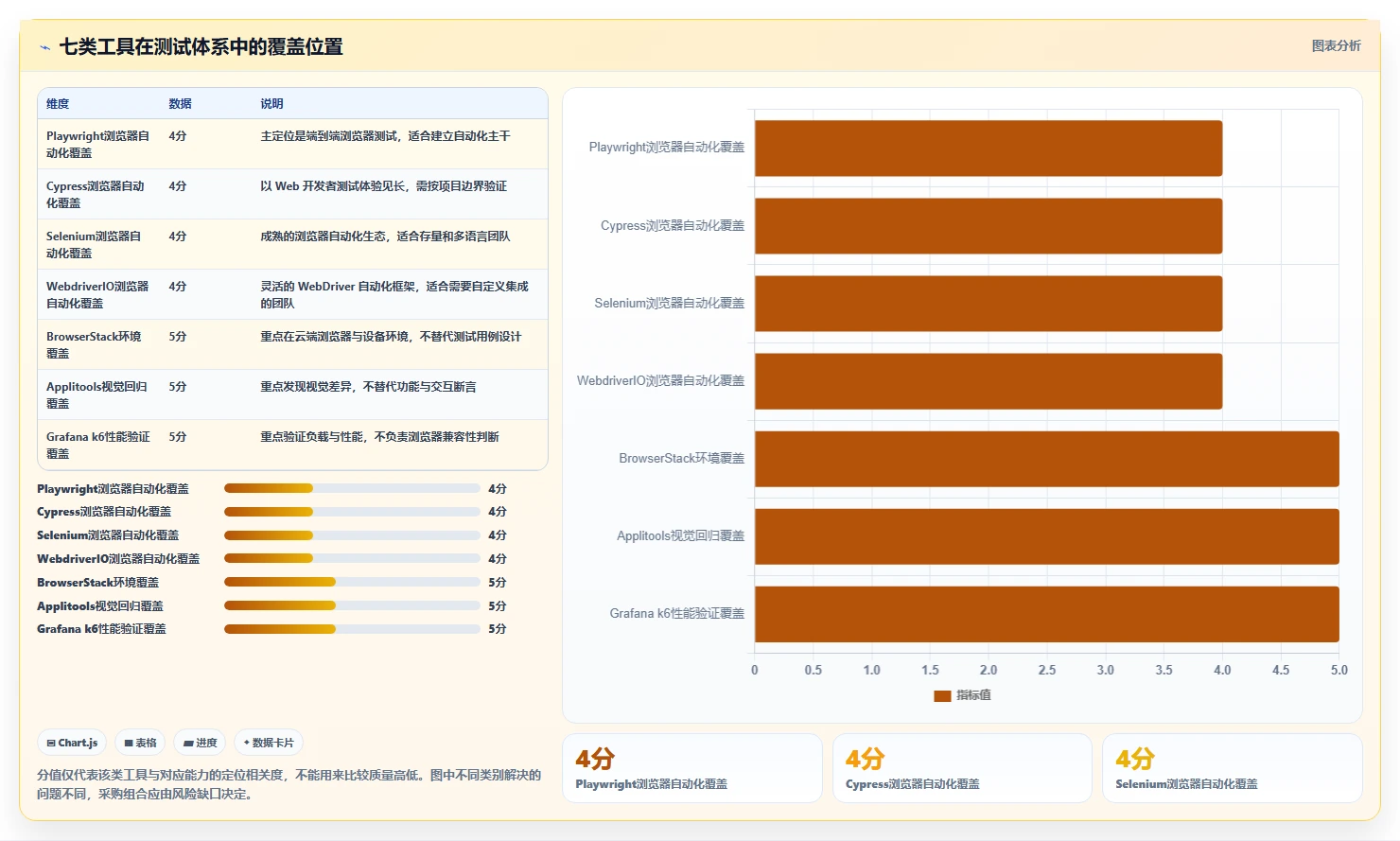Open the Playwright浏览器自动化覆盖 4分 data card

[x=692, y=768]
